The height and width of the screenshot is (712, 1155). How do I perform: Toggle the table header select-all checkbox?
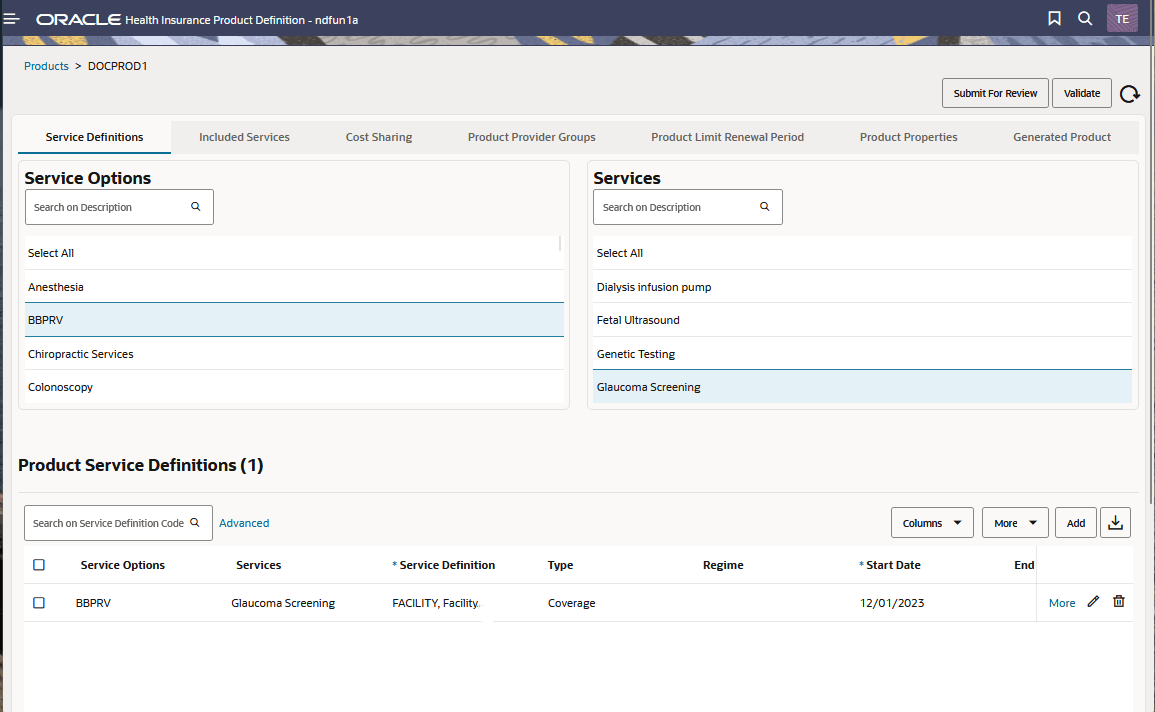(x=39, y=565)
